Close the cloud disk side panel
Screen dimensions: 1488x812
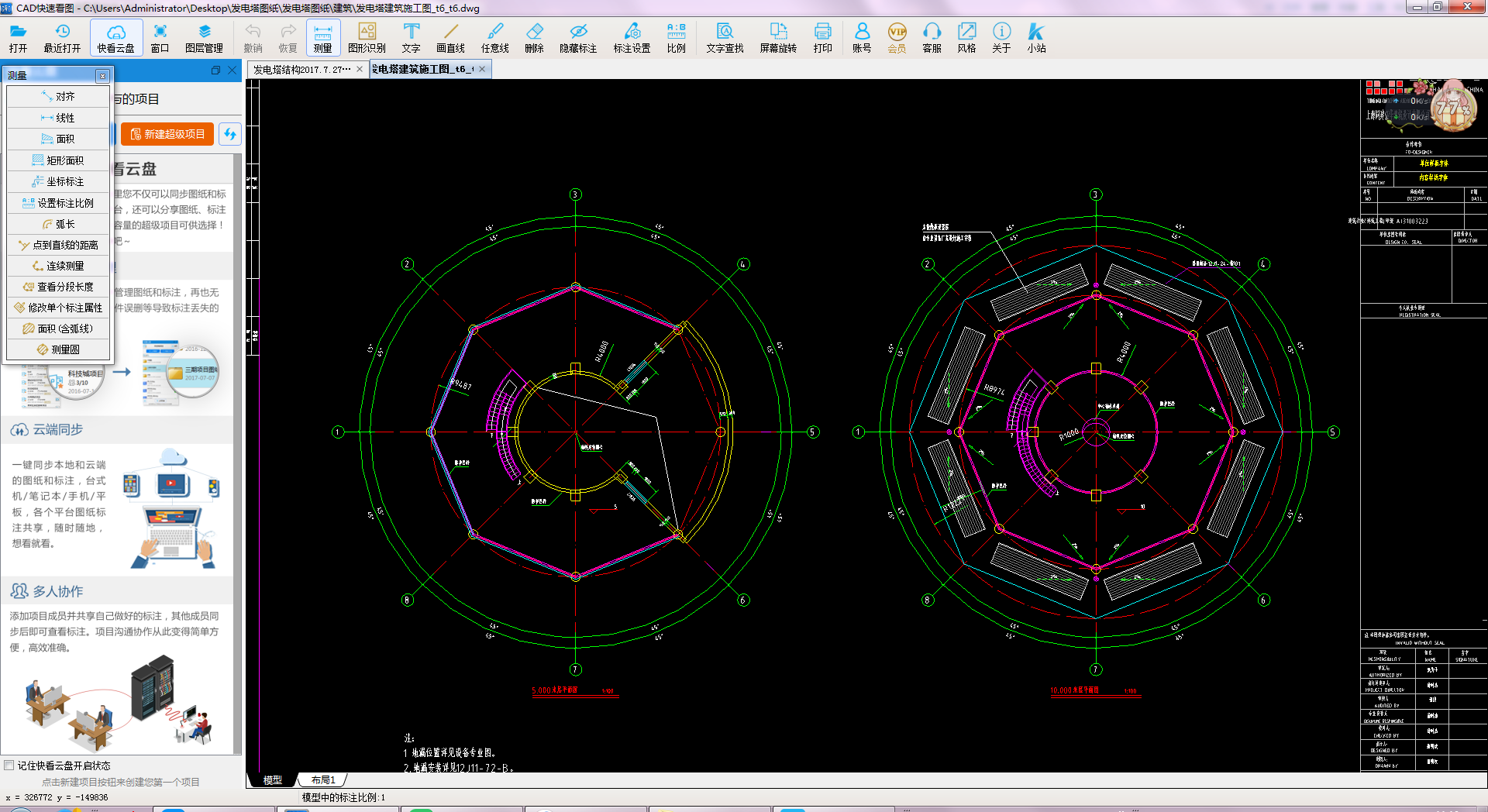point(232,70)
